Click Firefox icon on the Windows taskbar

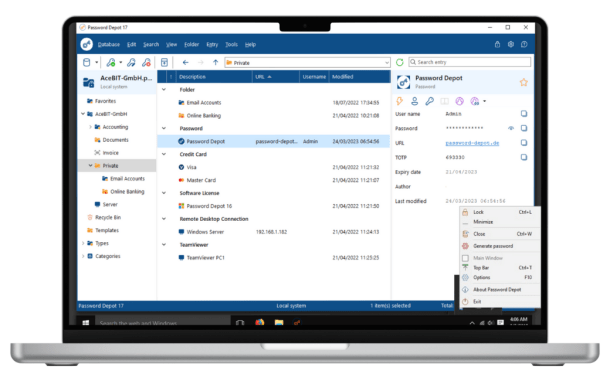pyautogui.click(x=259, y=322)
